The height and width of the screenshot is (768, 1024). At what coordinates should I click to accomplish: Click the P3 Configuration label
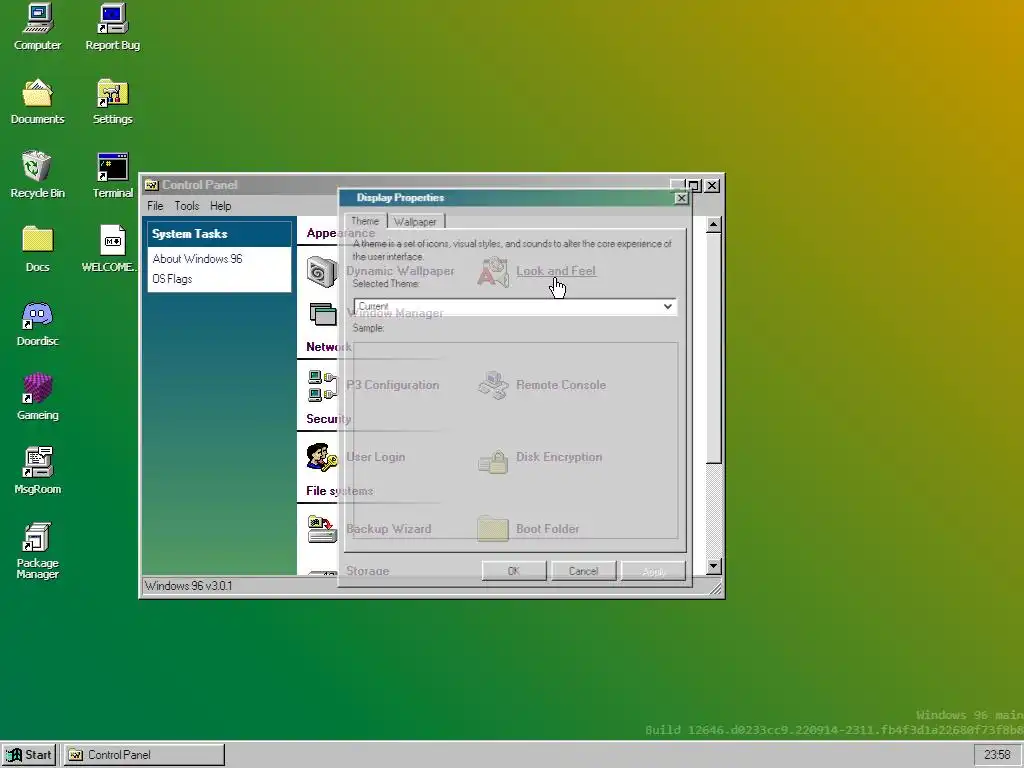pyautogui.click(x=392, y=385)
